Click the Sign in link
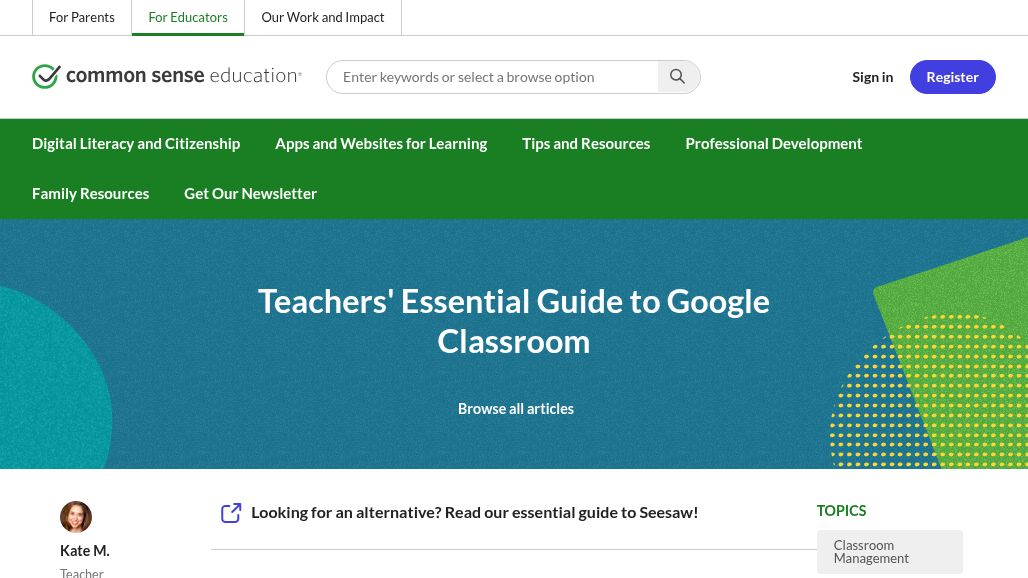Image resolution: width=1028 pixels, height=578 pixels. [x=873, y=77]
